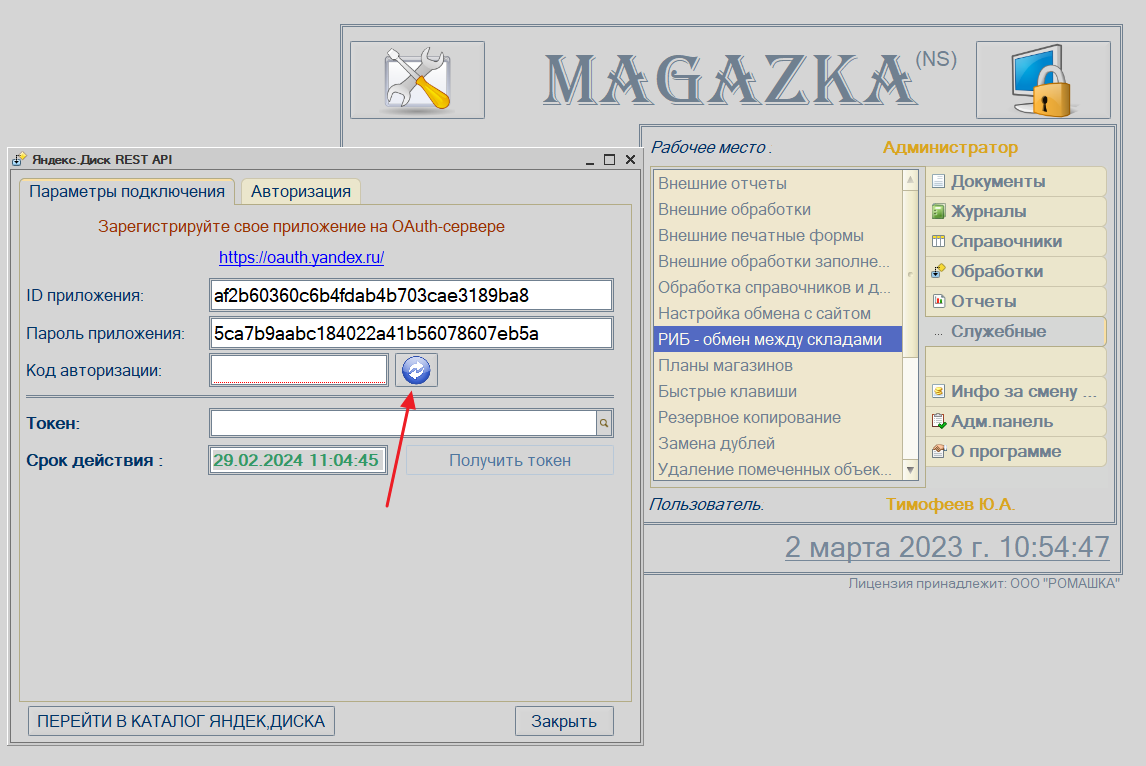Click the Закрыть button
Screen dimensions: 1146x766
(563, 721)
